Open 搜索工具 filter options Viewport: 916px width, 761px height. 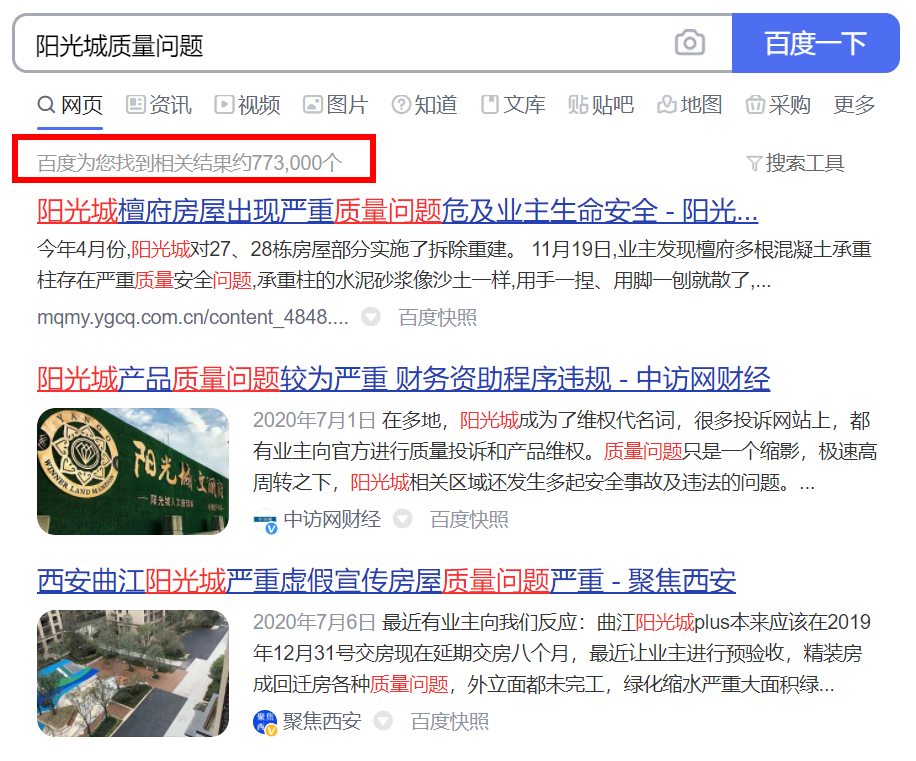point(796,163)
